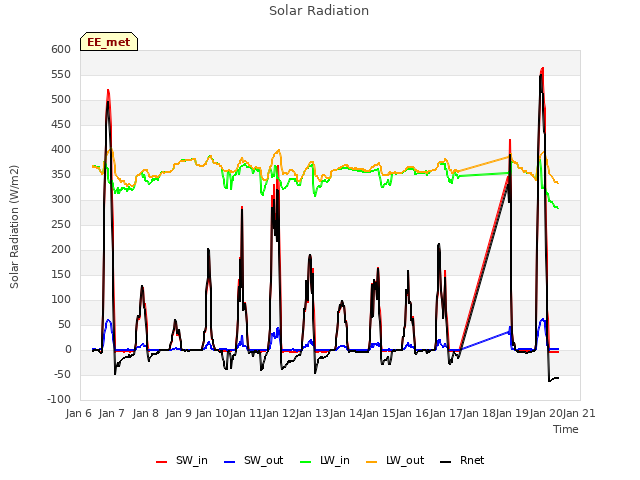The image size is (640, 480).
Task: Click the Jan 11 x-axis label
Action: click(x=246, y=413)
